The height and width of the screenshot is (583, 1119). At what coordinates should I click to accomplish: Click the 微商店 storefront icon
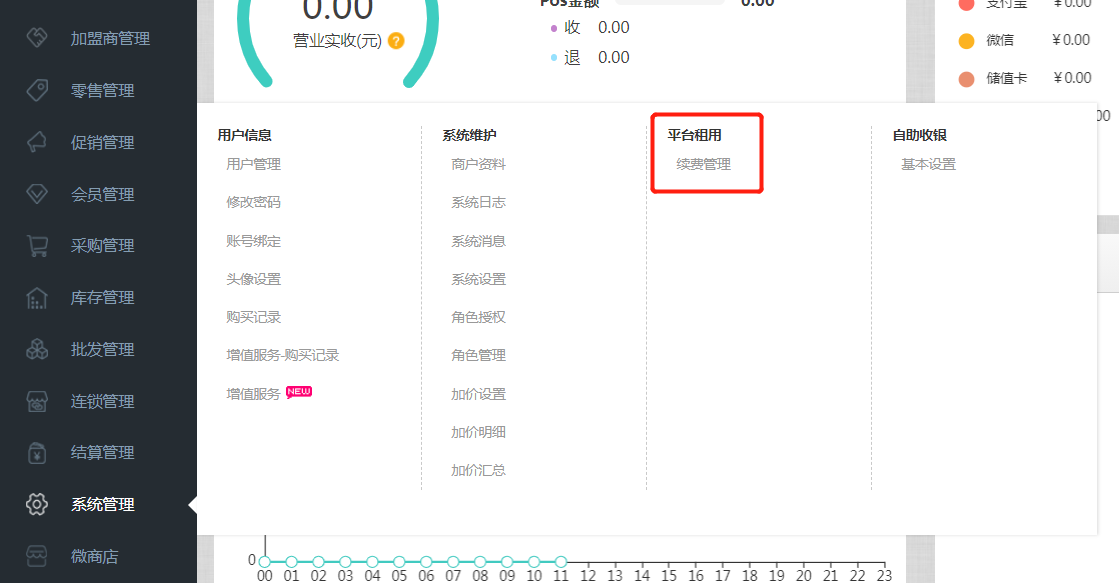(37, 556)
